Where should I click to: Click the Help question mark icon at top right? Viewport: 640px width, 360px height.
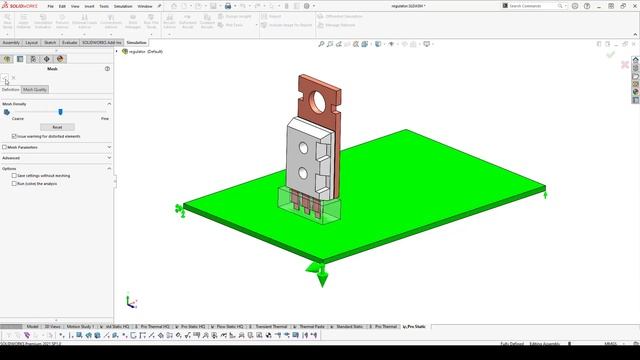[587, 6]
